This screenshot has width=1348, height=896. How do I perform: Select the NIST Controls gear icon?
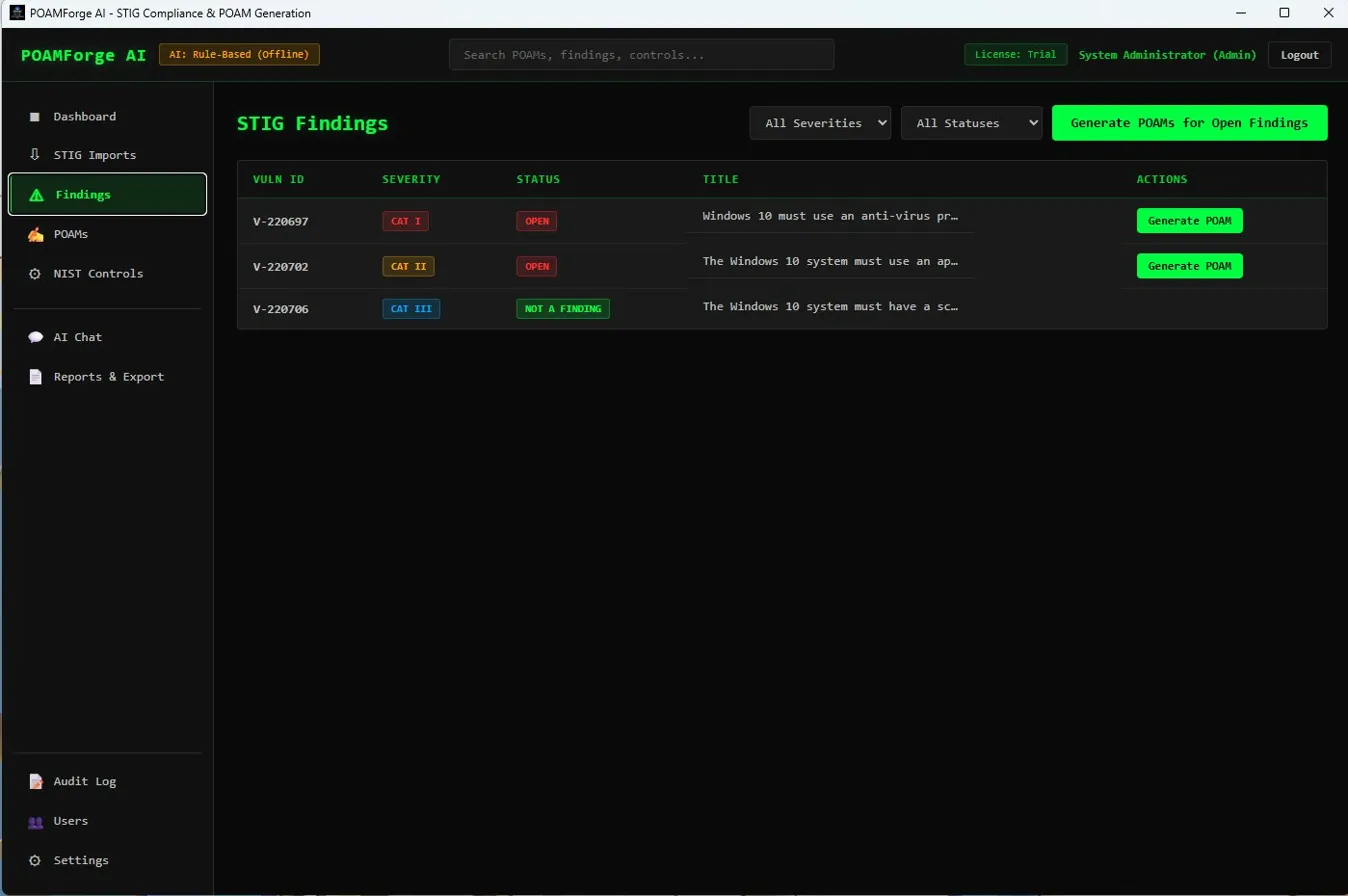click(x=33, y=273)
